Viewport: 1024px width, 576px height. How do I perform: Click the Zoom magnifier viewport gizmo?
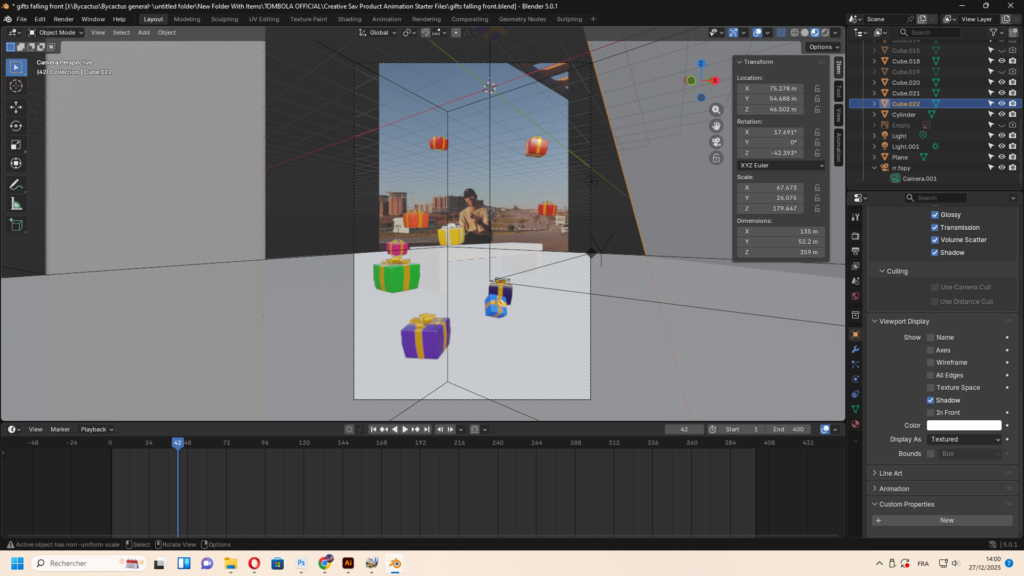tap(716, 110)
